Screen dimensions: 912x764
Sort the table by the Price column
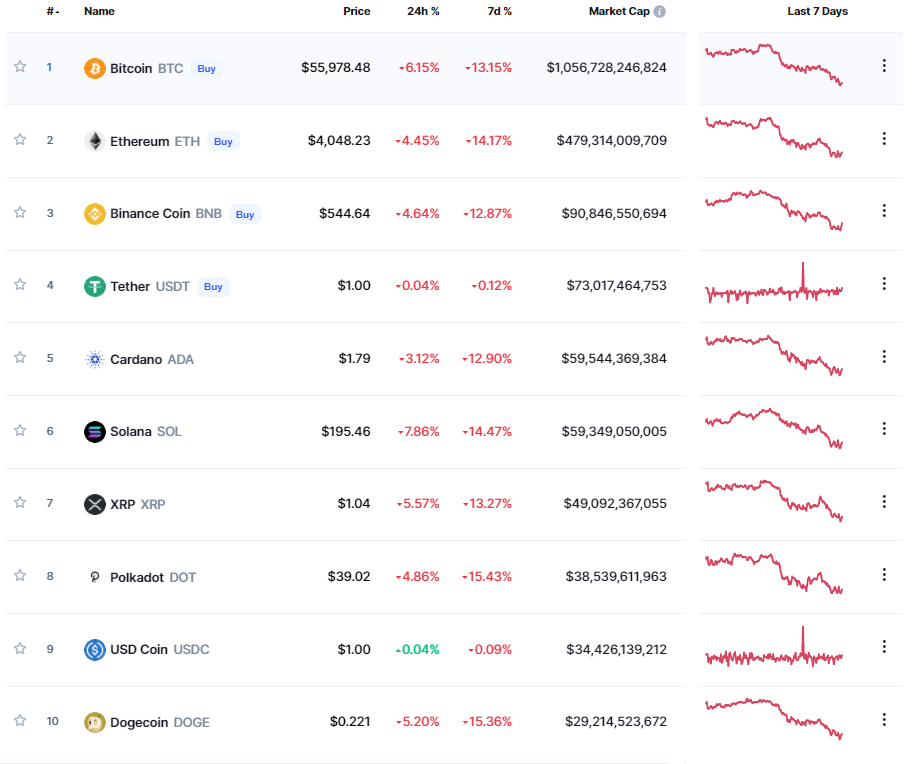(x=356, y=12)
